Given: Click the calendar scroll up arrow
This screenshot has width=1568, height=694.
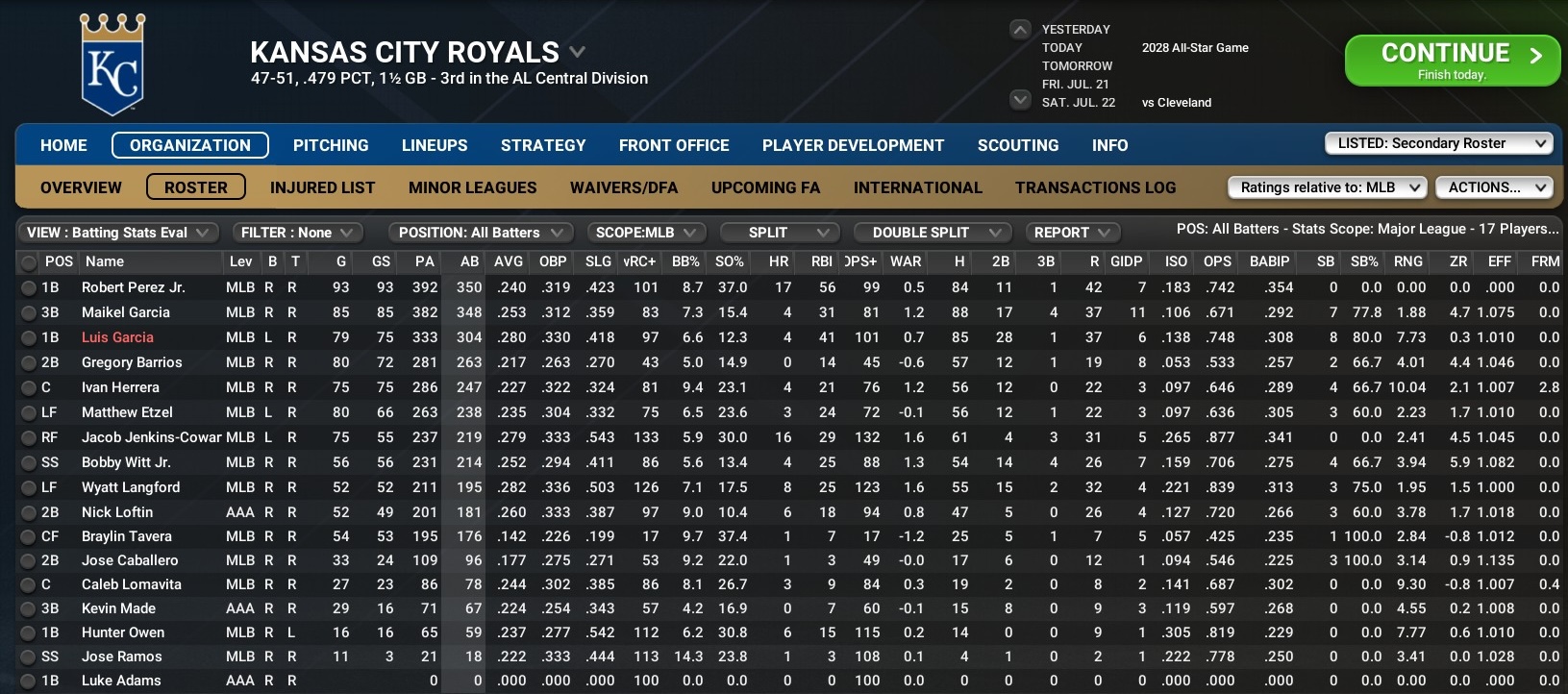Looking at the screenshot, I should pyautogui.click(x=1020, y=30).
